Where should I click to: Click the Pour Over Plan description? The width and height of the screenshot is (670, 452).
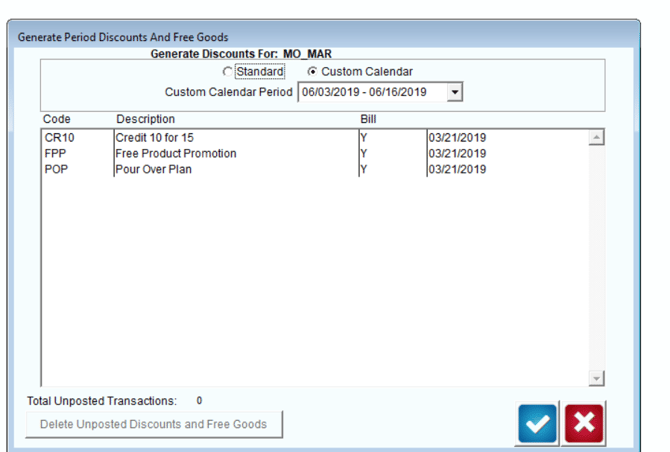153,169
